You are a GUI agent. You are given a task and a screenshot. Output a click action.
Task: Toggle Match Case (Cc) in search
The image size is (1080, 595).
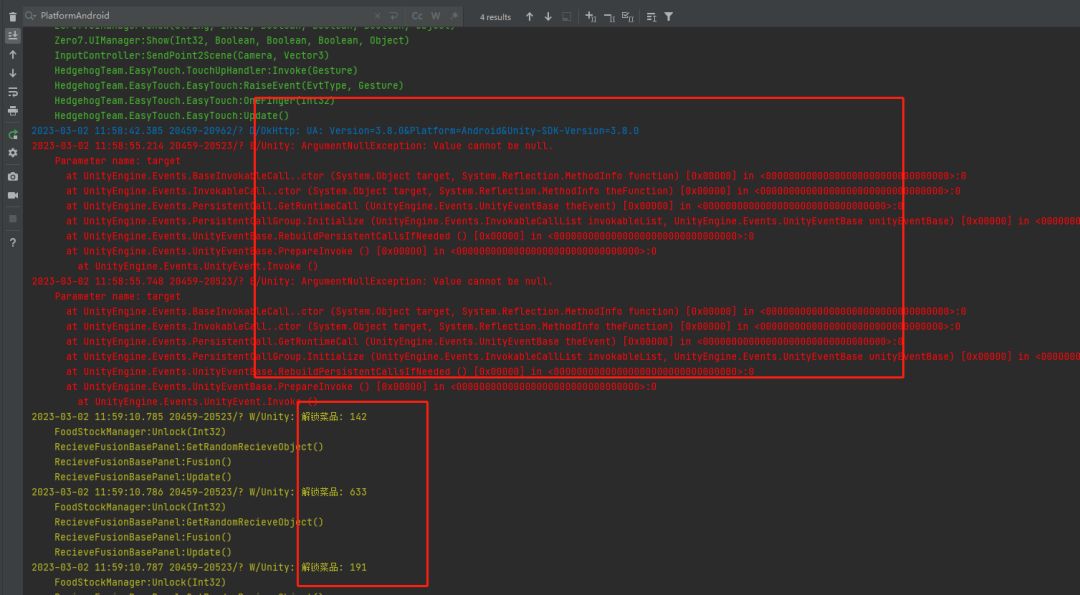417,16
